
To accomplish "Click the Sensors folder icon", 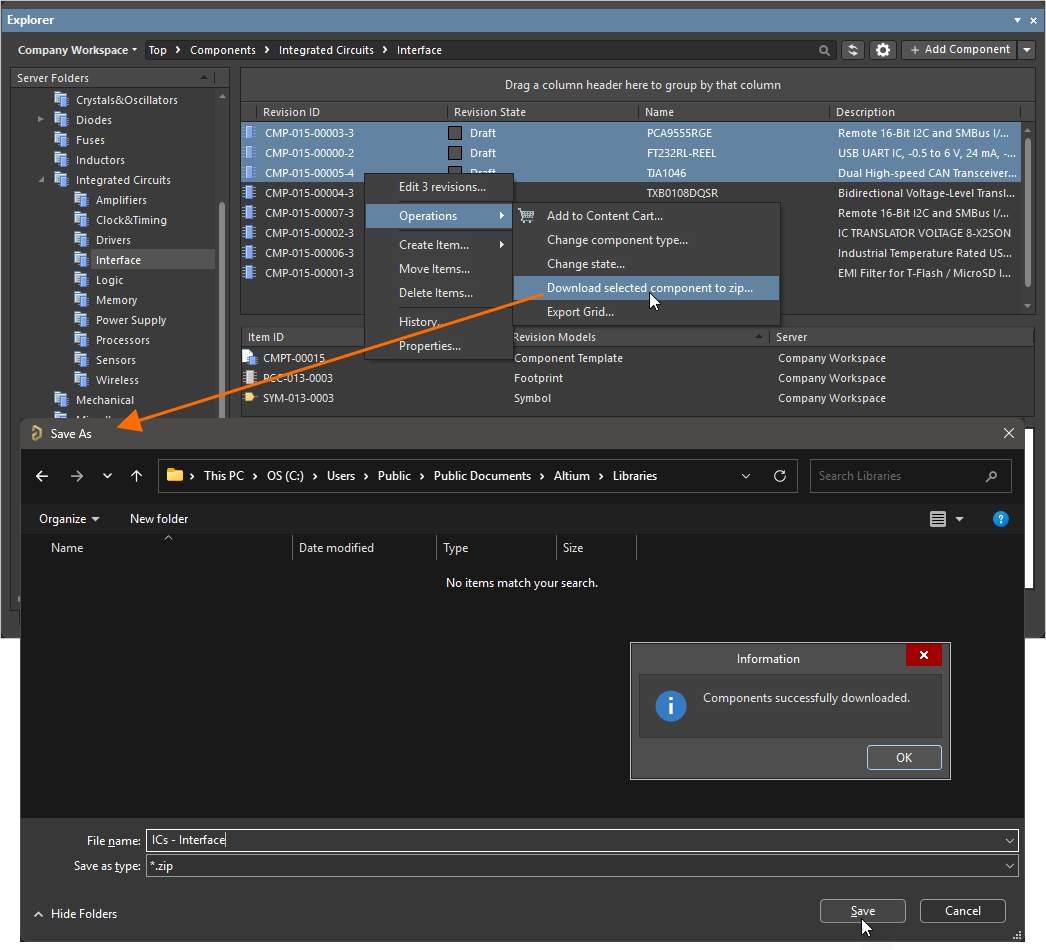I will pos(81,360).
